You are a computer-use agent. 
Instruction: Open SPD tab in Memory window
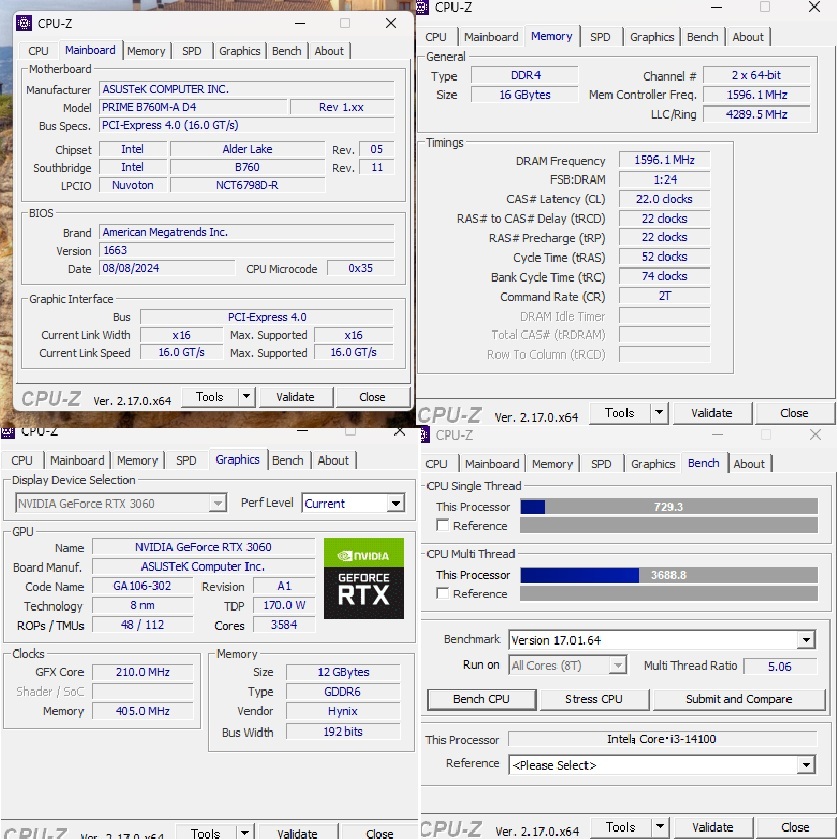point(600,37)
